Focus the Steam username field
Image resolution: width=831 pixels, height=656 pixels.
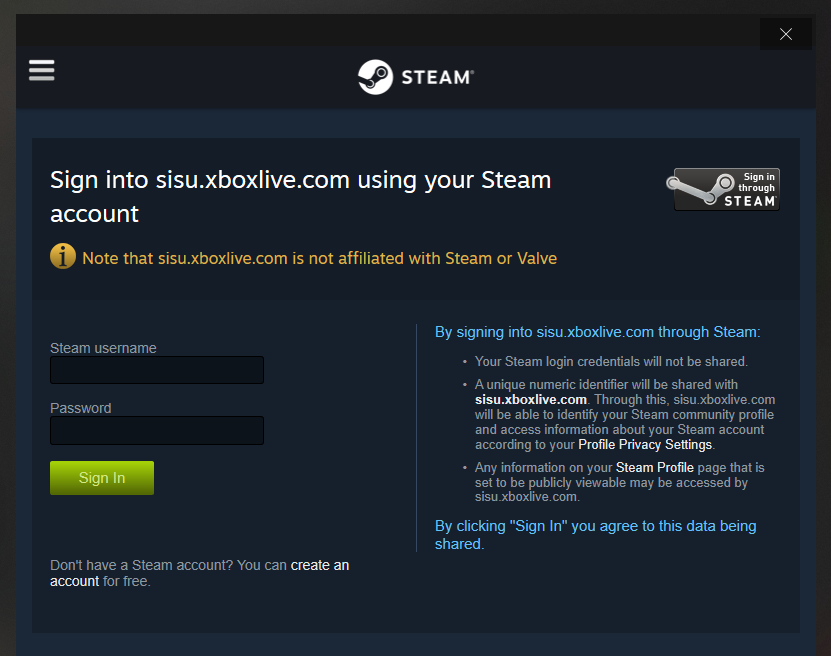(x=157, y=370)
